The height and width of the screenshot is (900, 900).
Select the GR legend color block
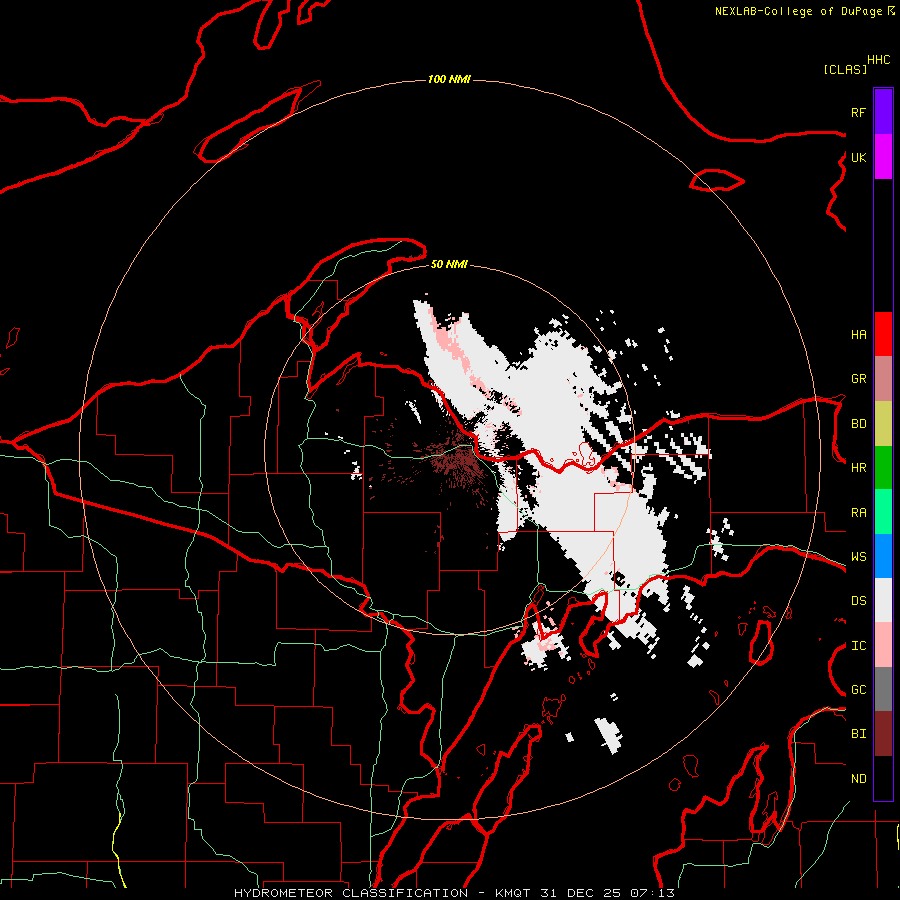(x=883, y=379)
